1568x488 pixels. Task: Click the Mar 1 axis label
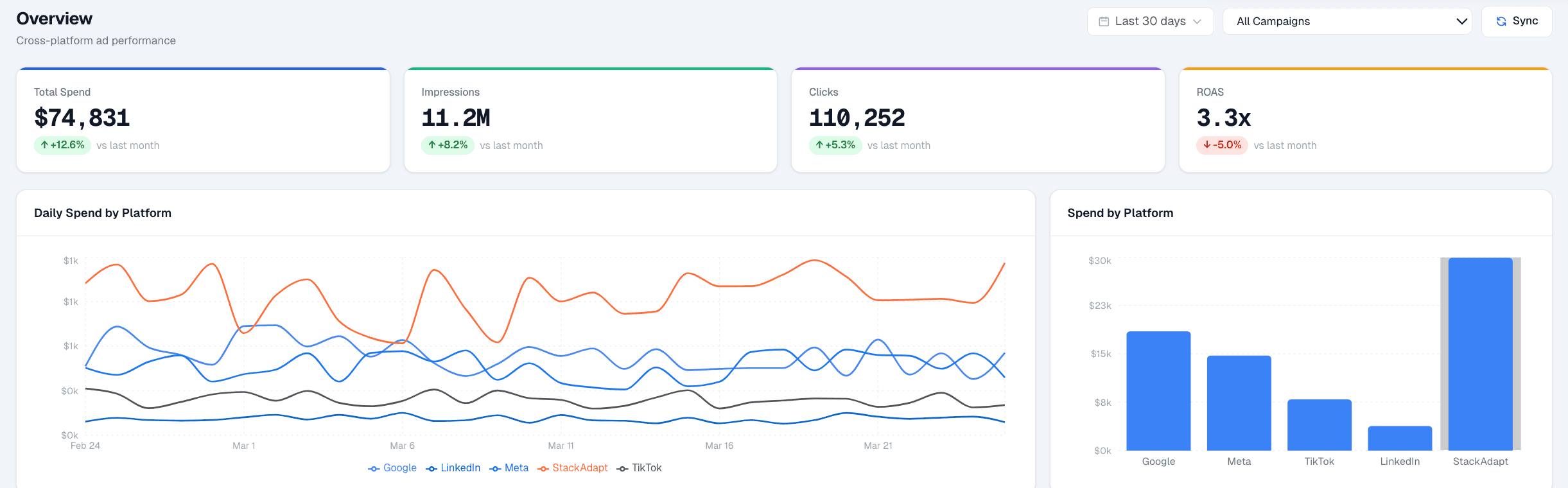pyautogui.click(x=244, y=446)
